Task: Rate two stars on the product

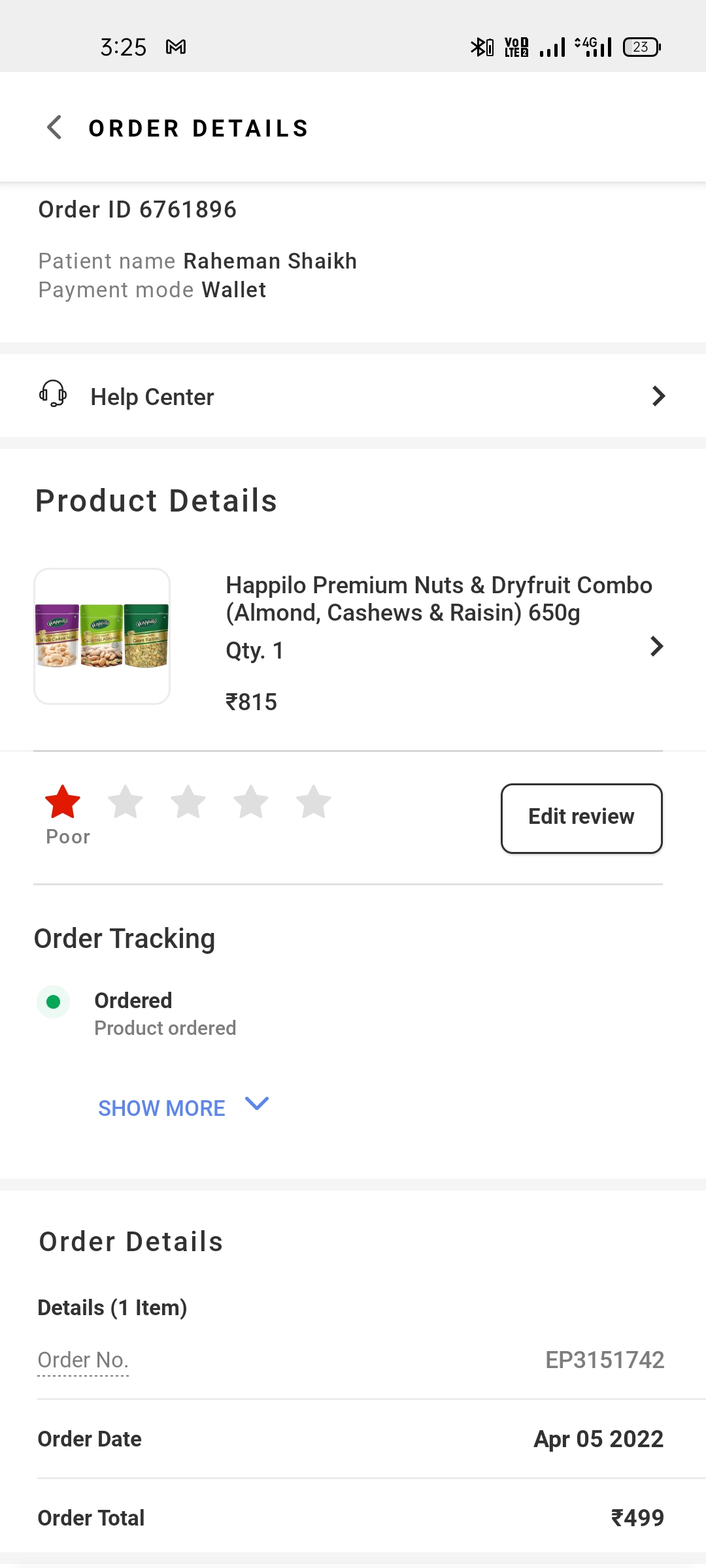Action: tap(126, 802)
